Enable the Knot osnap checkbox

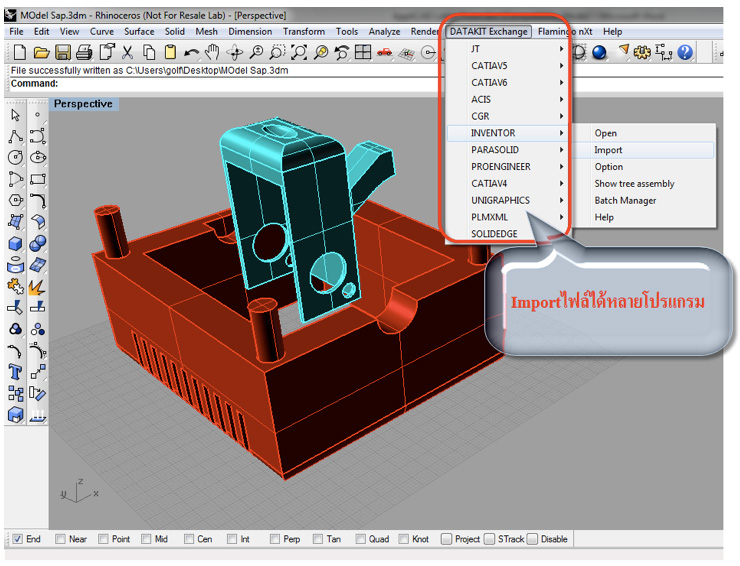[x=404, y=539]
